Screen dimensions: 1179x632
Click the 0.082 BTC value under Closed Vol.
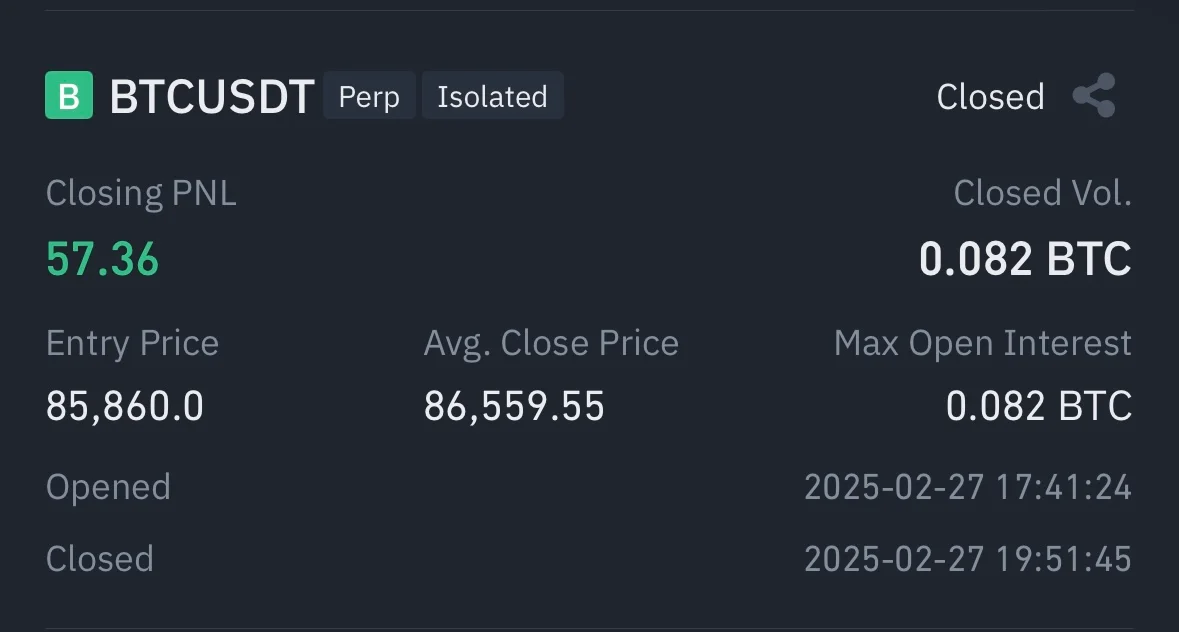coord(1025,259)
